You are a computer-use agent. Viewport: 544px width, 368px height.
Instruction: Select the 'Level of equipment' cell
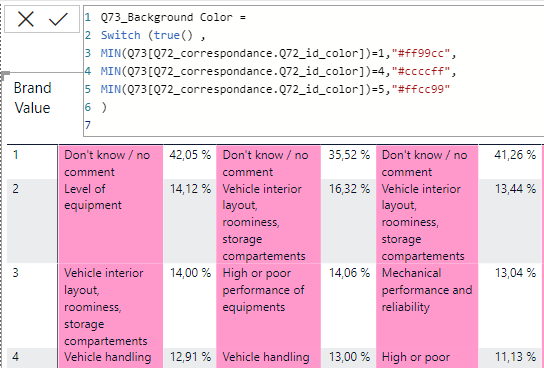pyautogui.click(x=111, y=221)
